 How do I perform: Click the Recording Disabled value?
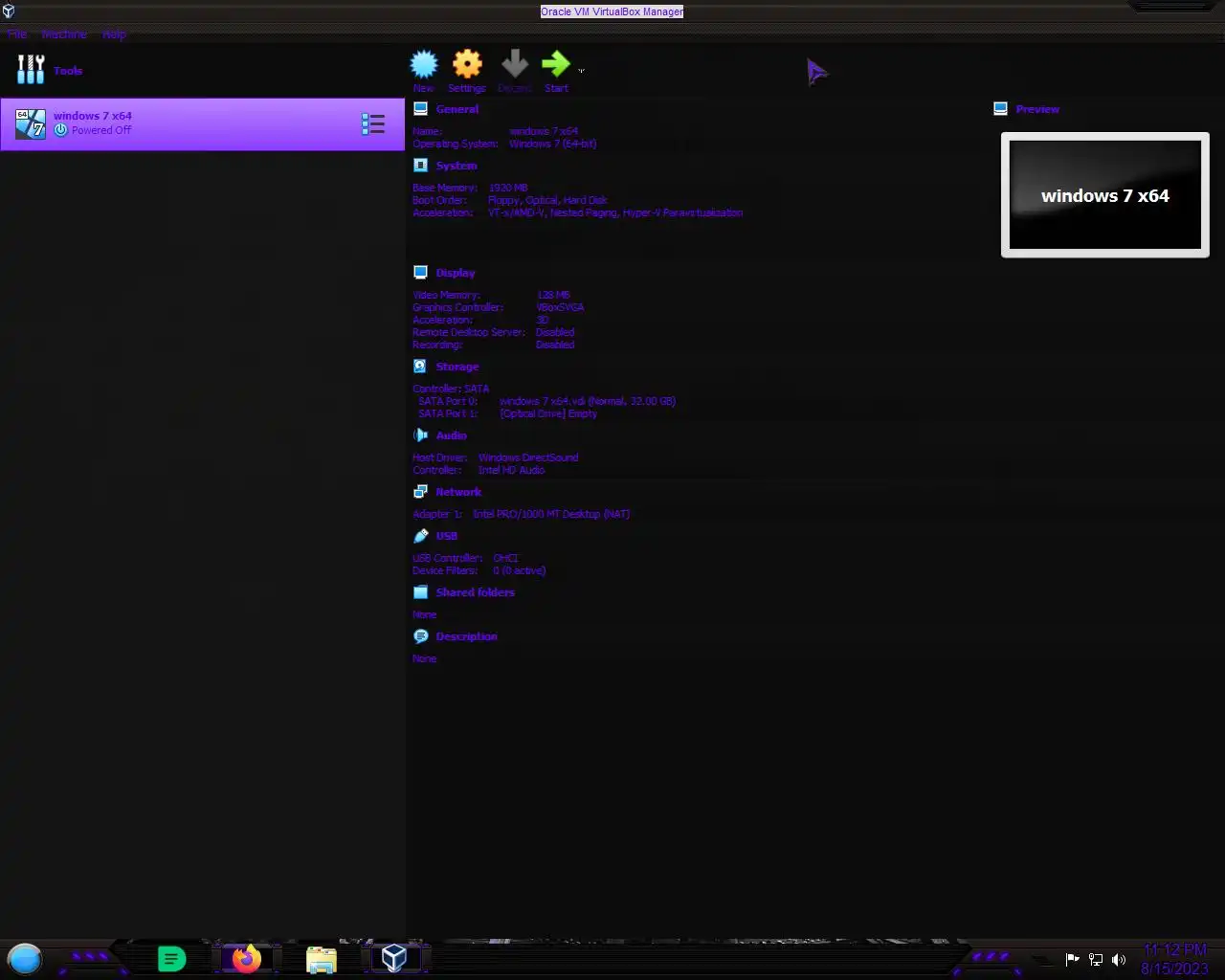click(x=555, y=345)
